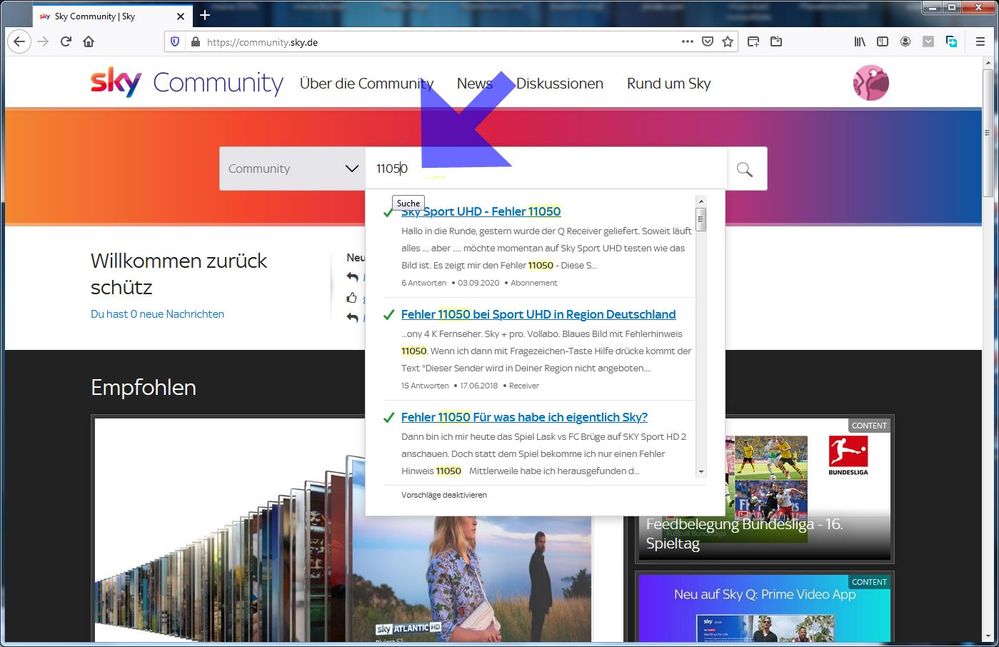This screenshot has height=647, width=999.
Task: Expand the Community search scope dropdown
Action: pos(291,169)
